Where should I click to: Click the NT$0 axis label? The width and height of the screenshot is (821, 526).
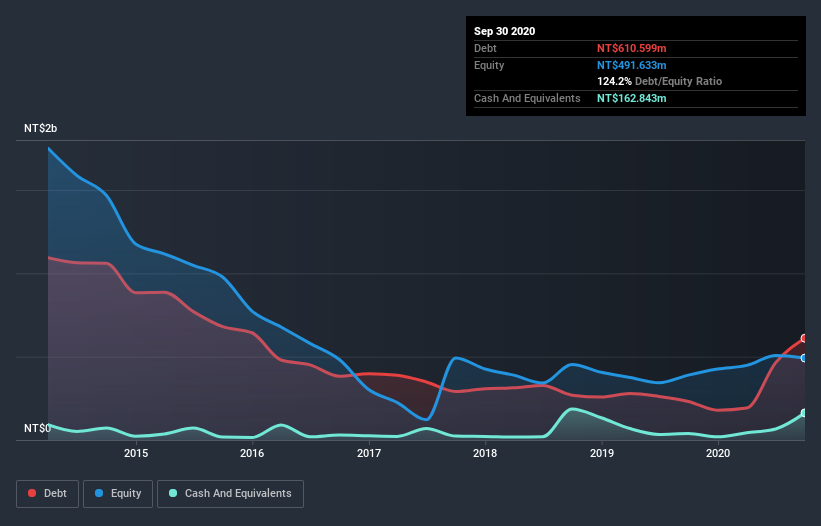pos(37,428)
